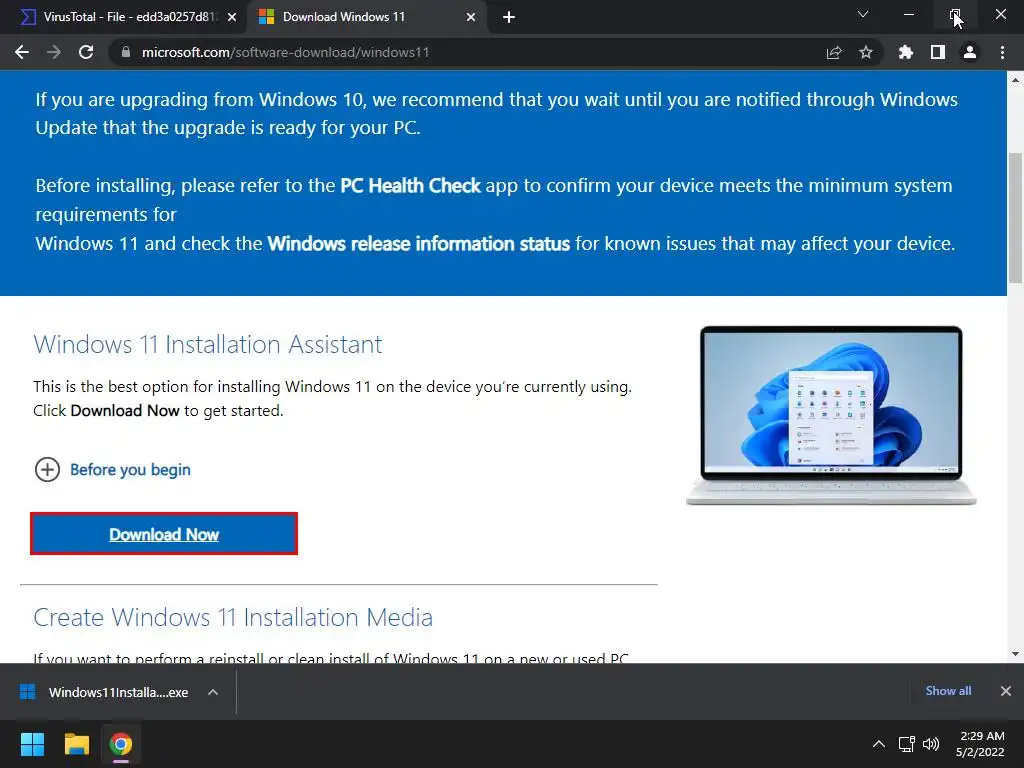Screen dimensions: 1024x768
Task: Close the Download Windows 11 tab
Action: tap(471, 17)
